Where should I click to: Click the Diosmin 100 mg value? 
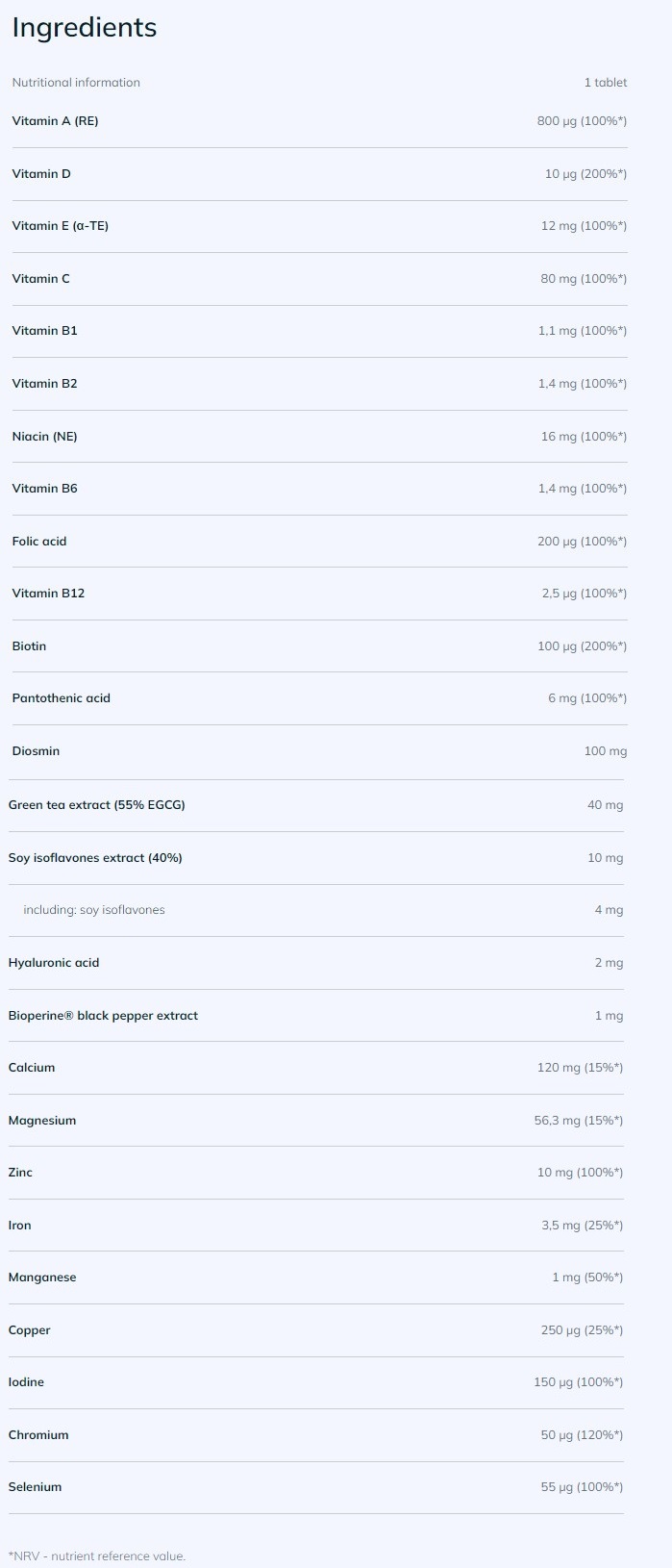pyautogui.click(x=605, y=751)
